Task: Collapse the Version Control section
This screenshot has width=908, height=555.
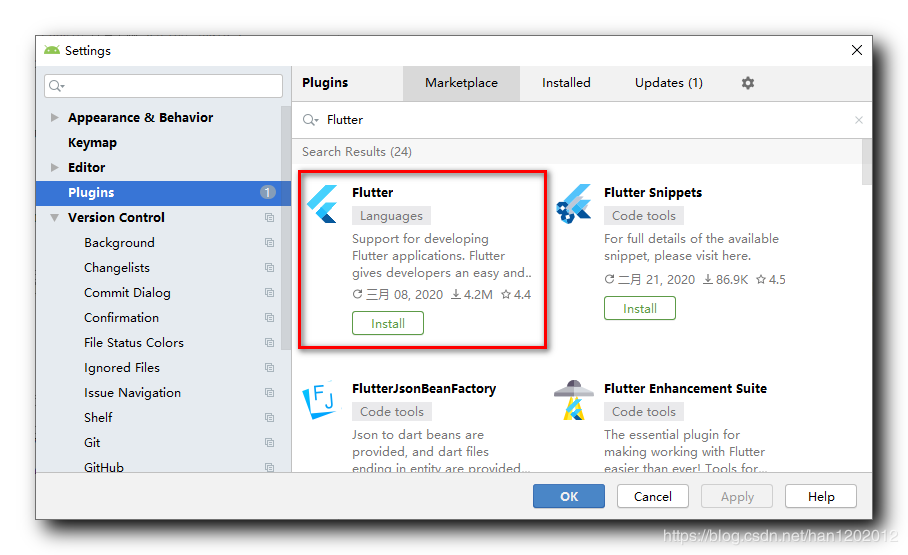Action: pyautogui.click(x=54, y=218)
